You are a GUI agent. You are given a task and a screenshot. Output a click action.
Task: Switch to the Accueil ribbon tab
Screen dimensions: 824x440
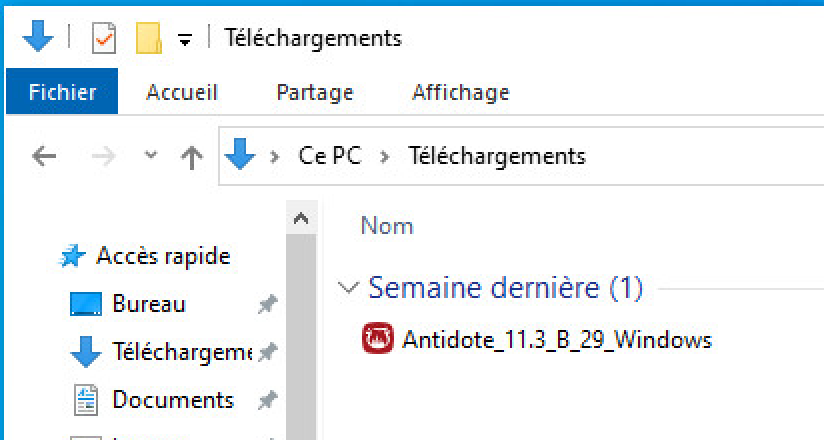click(182, 93)
